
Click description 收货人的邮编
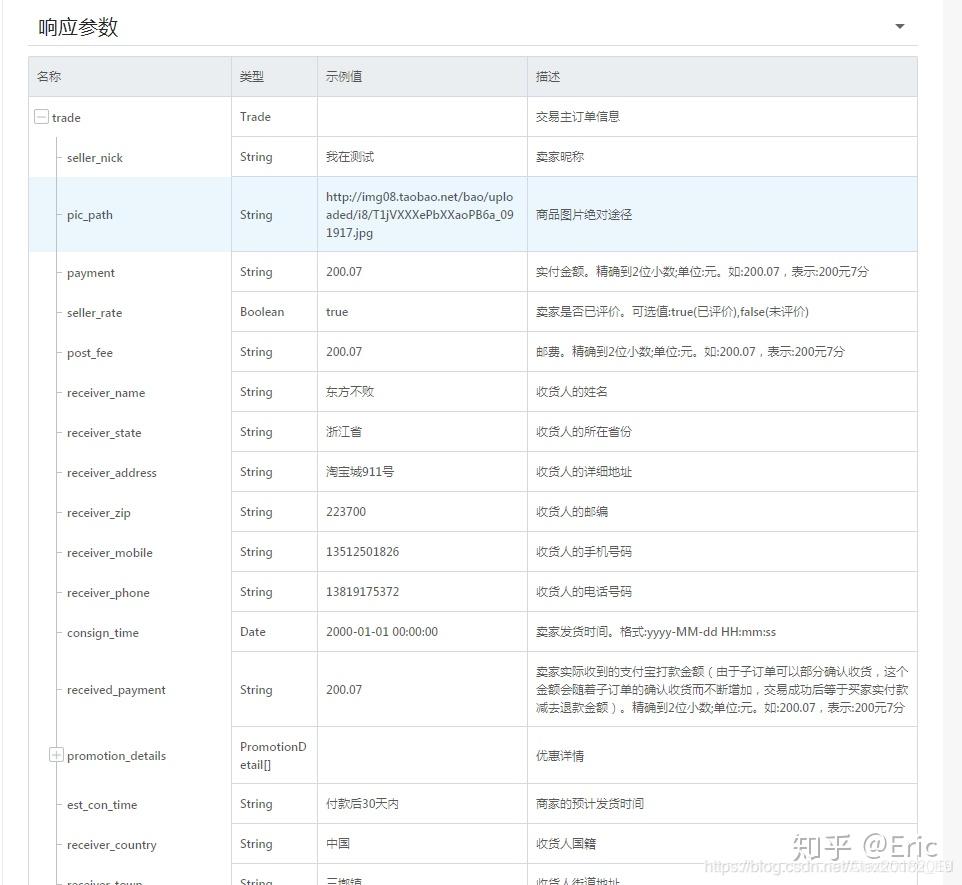pyautogui.click(x=571, y=511)
